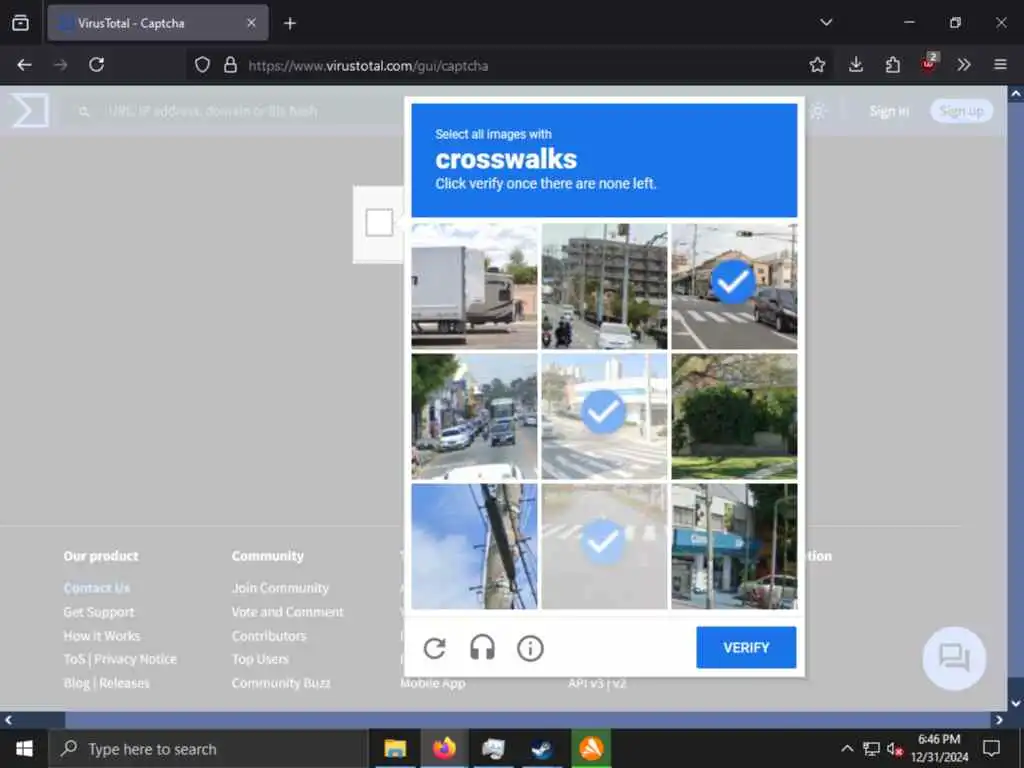The height and width of the screenshot is (768, 1024).
Task: Select the utility pole against sky tile
Action: tap(474, 546)
